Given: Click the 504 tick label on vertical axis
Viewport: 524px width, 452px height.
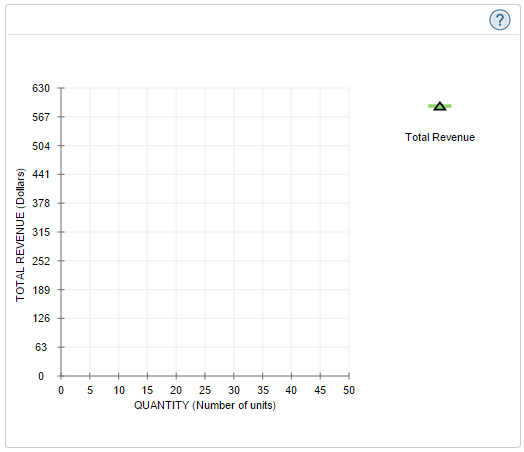Looking at the screenshot, I should pos(41,146).
